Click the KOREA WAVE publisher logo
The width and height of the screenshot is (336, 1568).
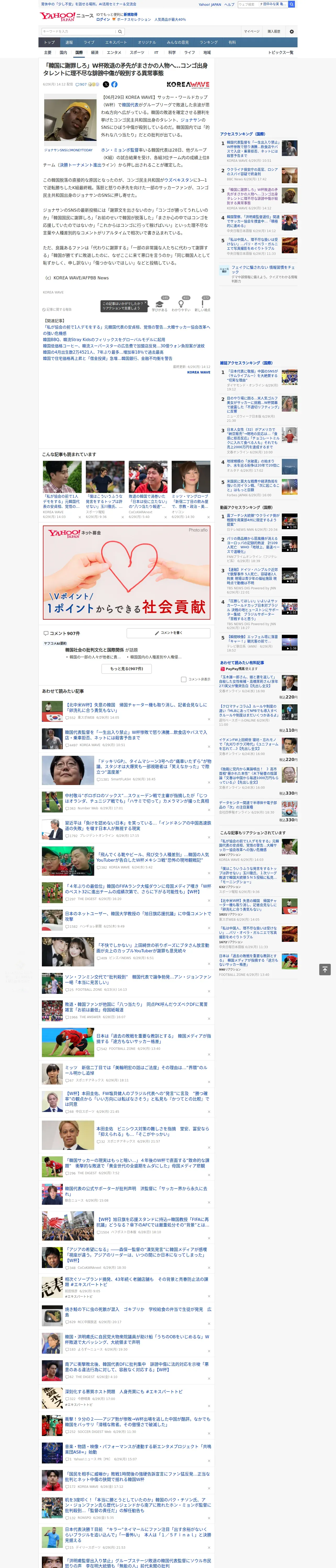point(188,85)
